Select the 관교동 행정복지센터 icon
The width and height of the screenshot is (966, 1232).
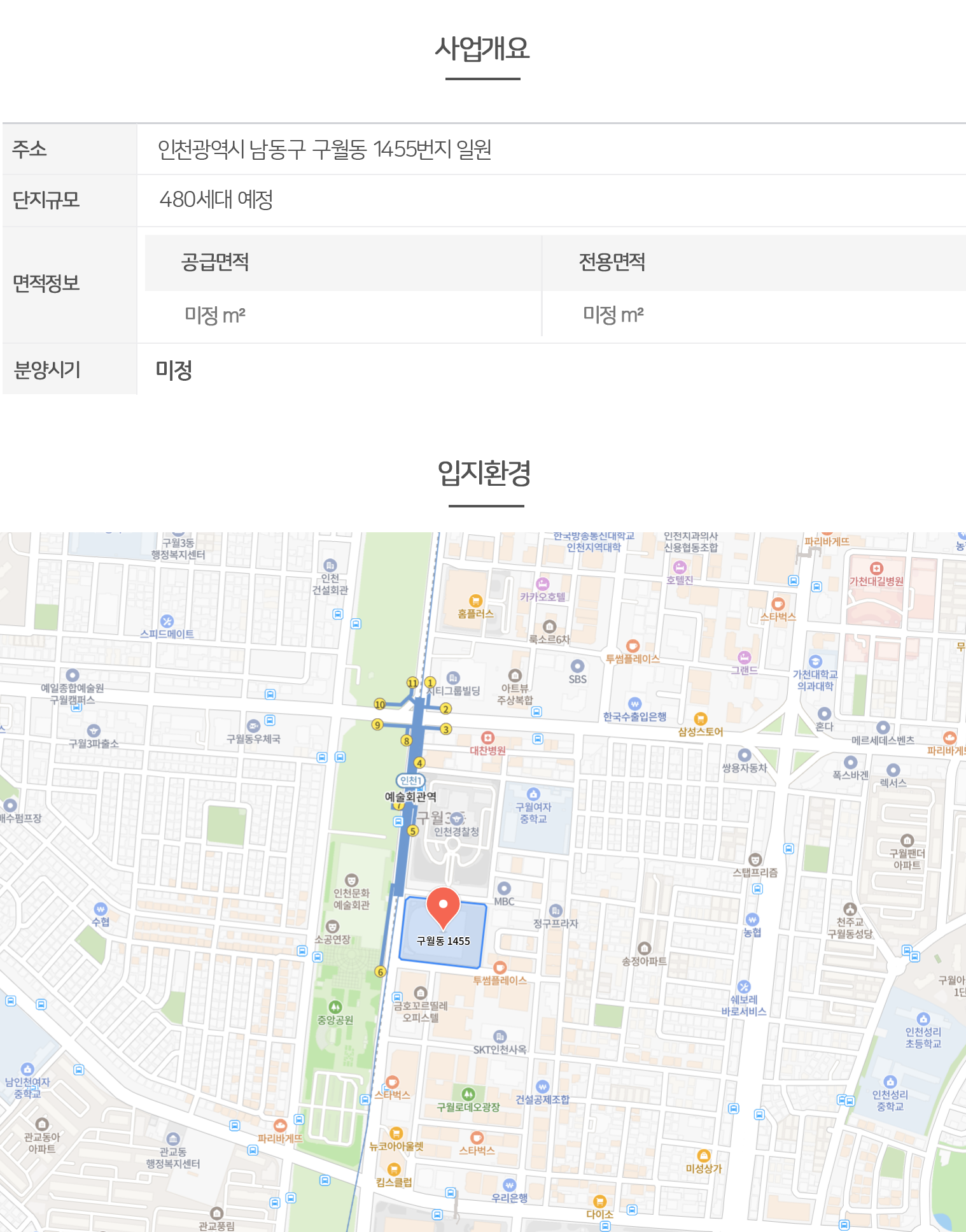click(173, 1138)
